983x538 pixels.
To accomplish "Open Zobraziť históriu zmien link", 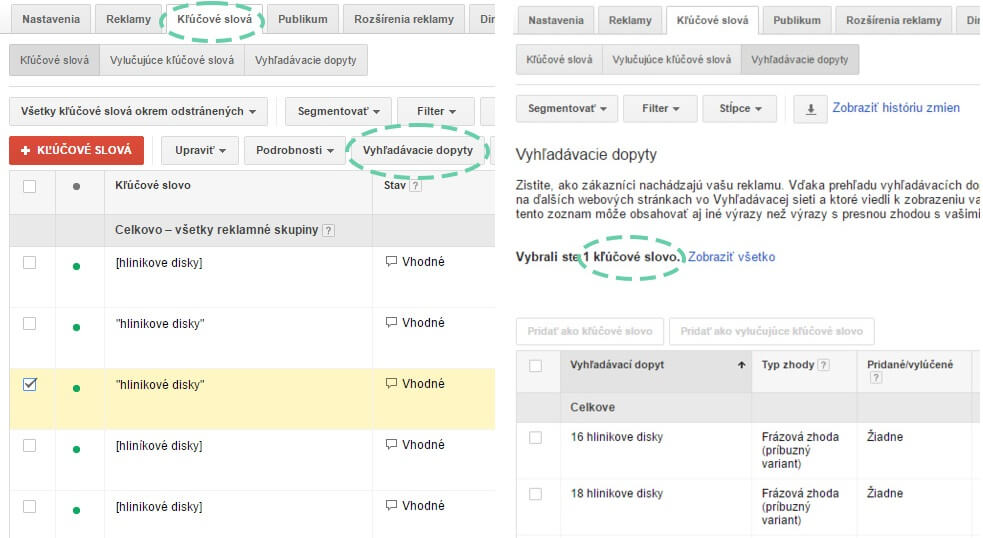I will (x=896, y=108).
